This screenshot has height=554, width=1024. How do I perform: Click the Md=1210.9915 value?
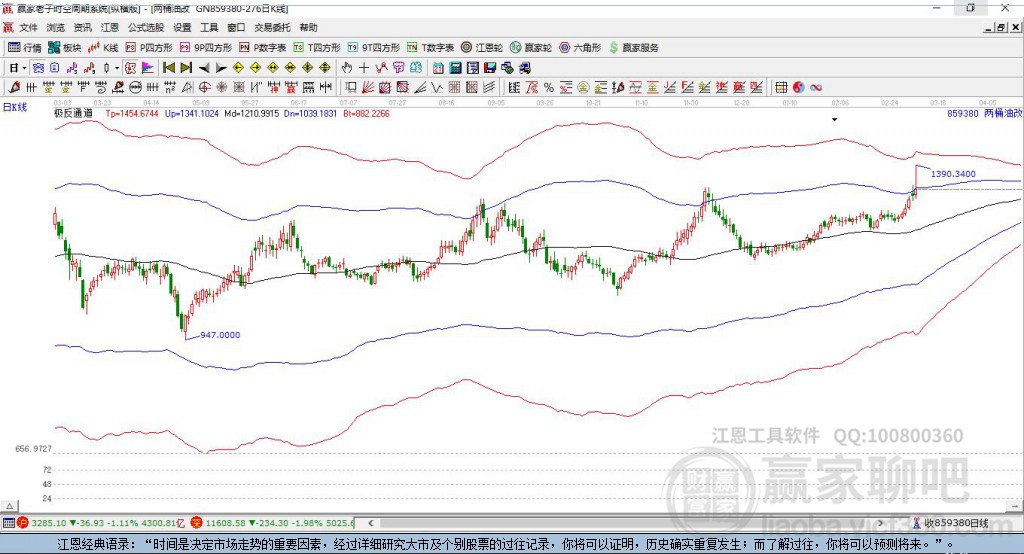pos(251,113)
